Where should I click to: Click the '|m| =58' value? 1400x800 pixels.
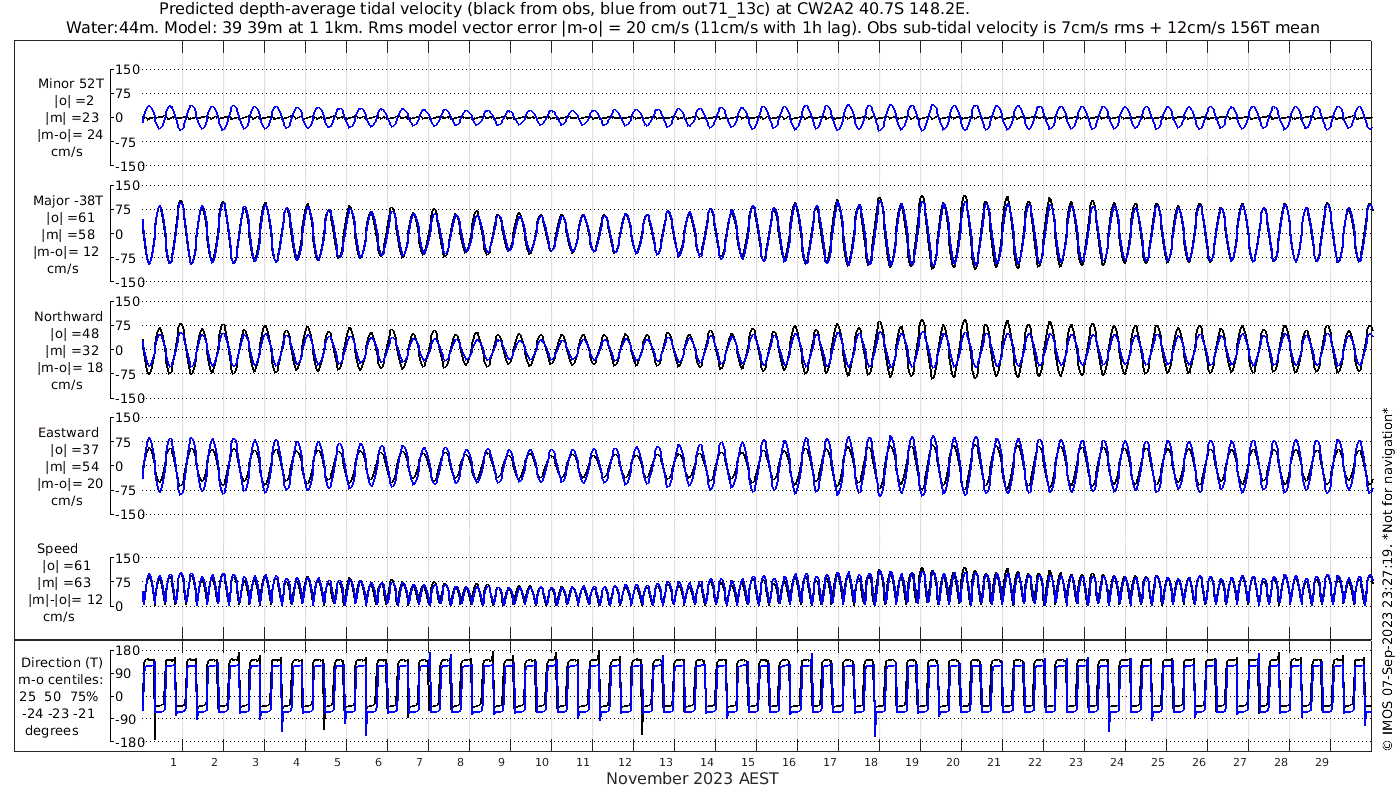coord(72,235)
